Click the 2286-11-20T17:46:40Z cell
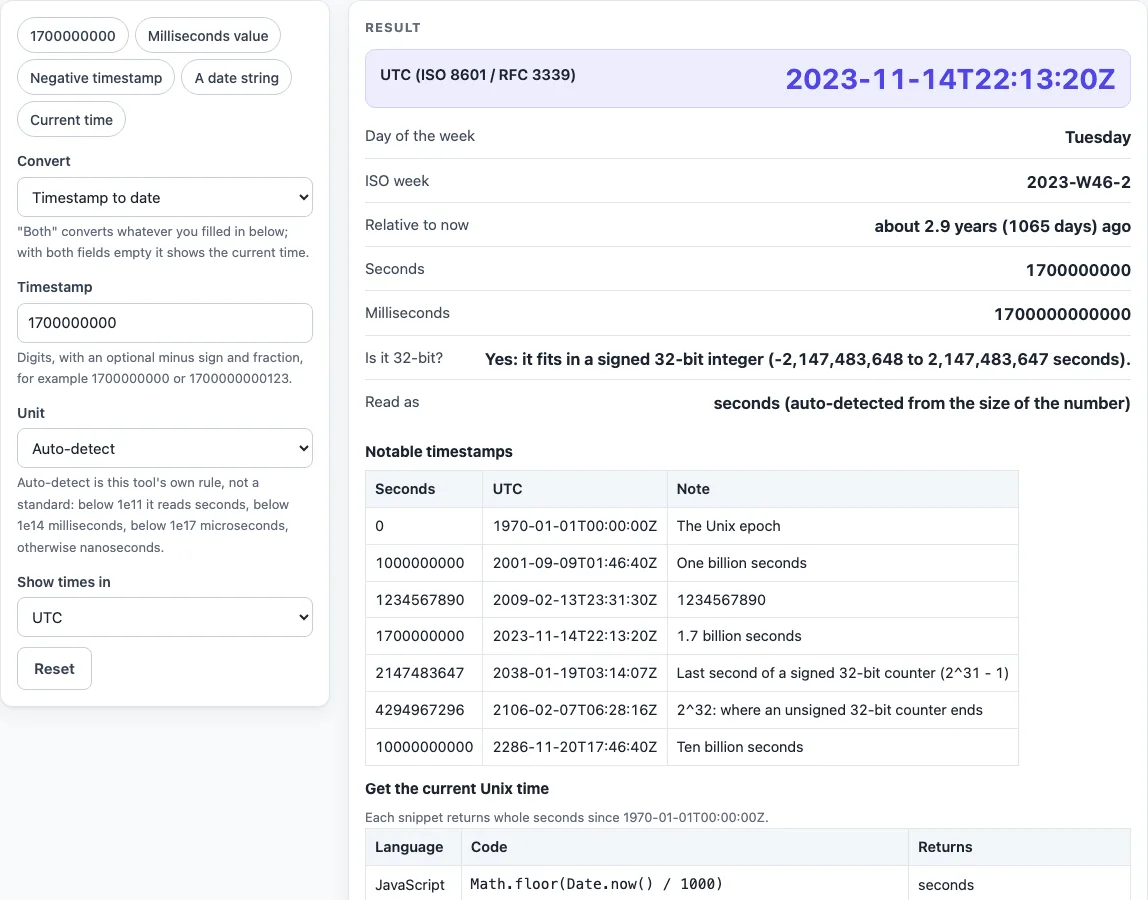This screenshot has width=1148, height=900. tap(575, 747)
